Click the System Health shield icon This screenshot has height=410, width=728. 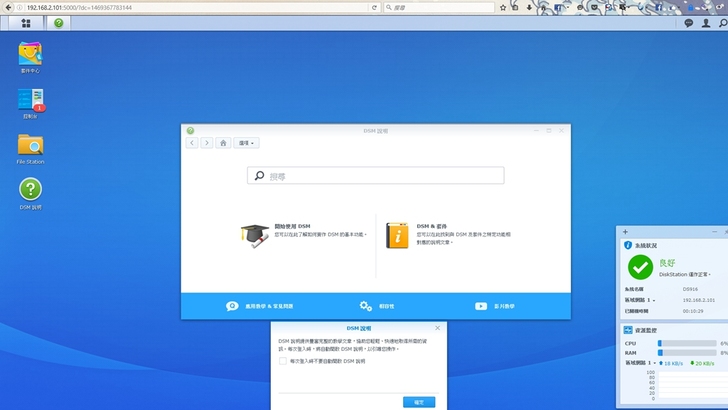(x=628, y=245)
